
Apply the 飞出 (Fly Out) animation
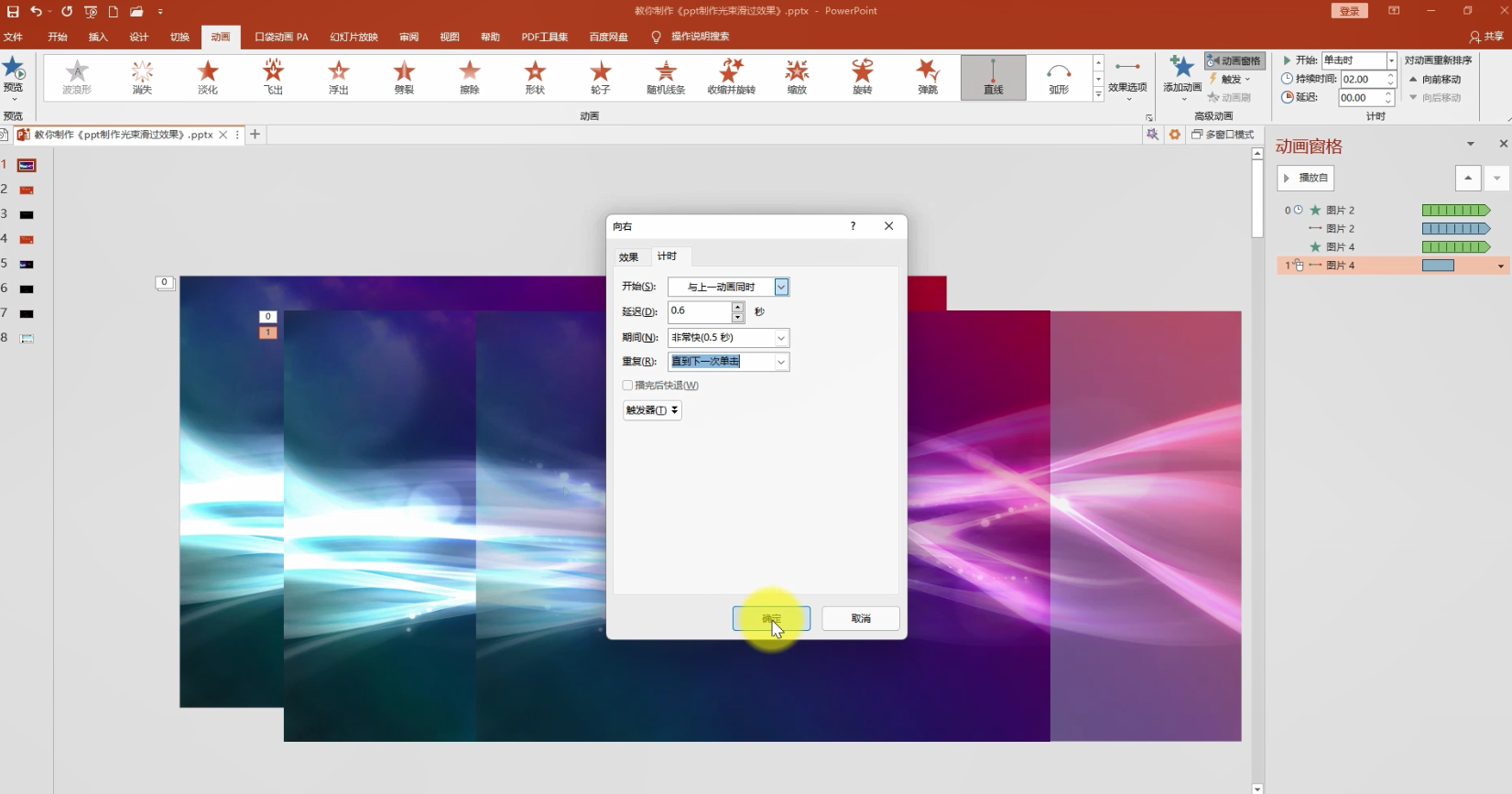point(273,78)
